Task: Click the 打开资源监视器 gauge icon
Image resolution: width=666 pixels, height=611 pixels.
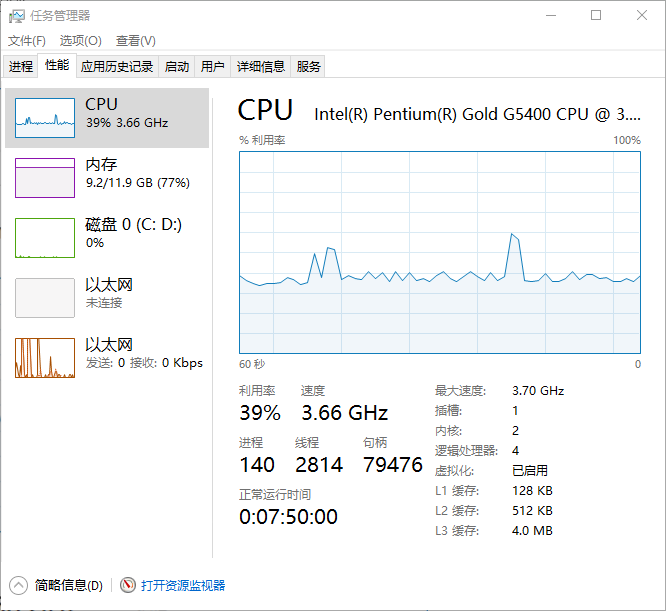Action: tap(127, 585)
